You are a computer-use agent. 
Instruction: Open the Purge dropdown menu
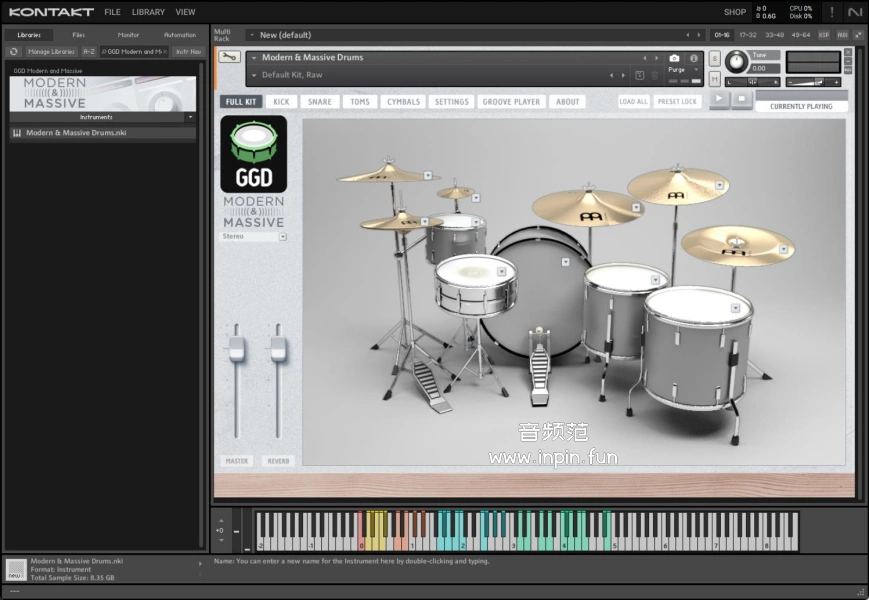point(680,70)
